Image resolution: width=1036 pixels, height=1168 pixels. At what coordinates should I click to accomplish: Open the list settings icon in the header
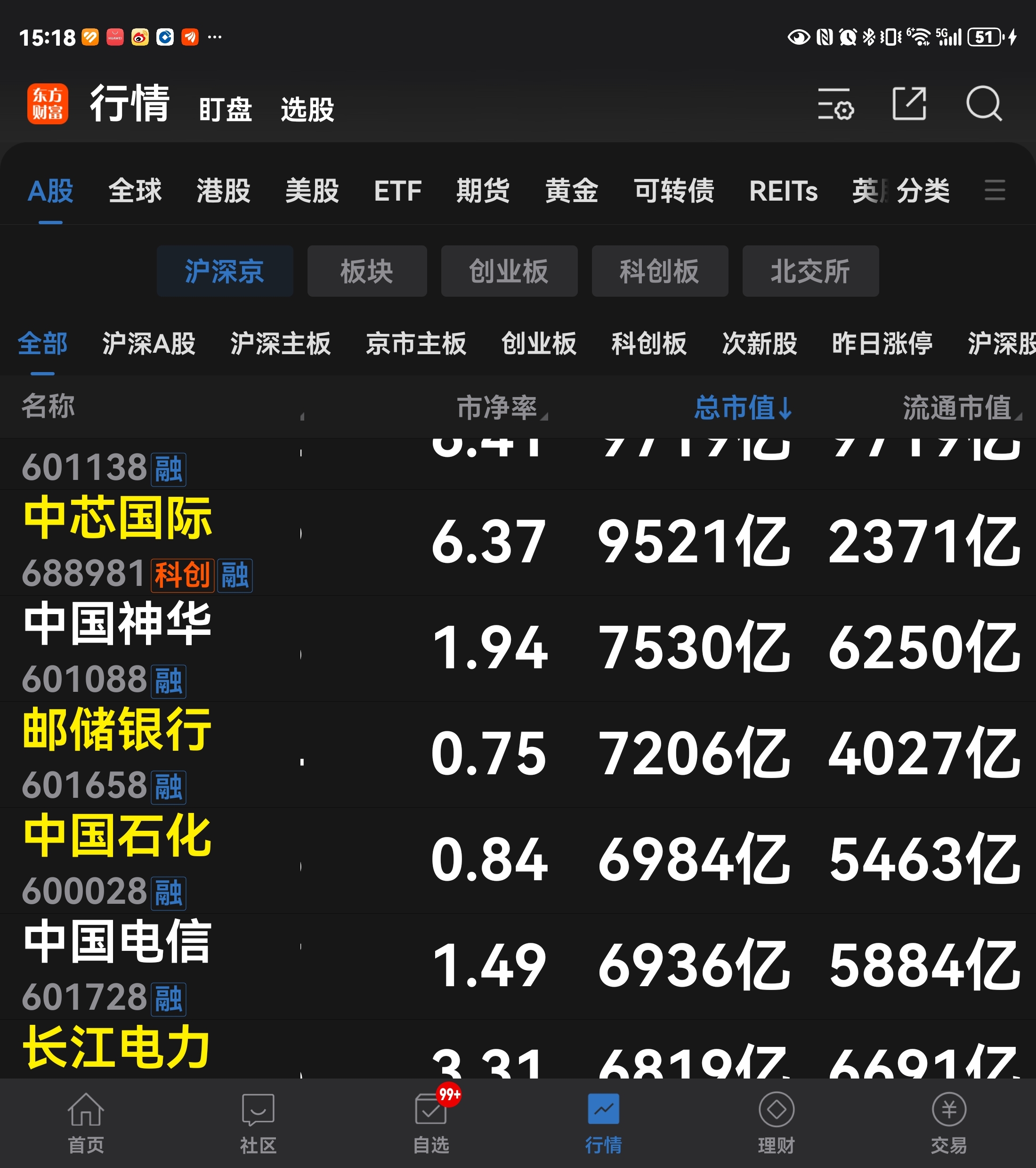[835, 104]
